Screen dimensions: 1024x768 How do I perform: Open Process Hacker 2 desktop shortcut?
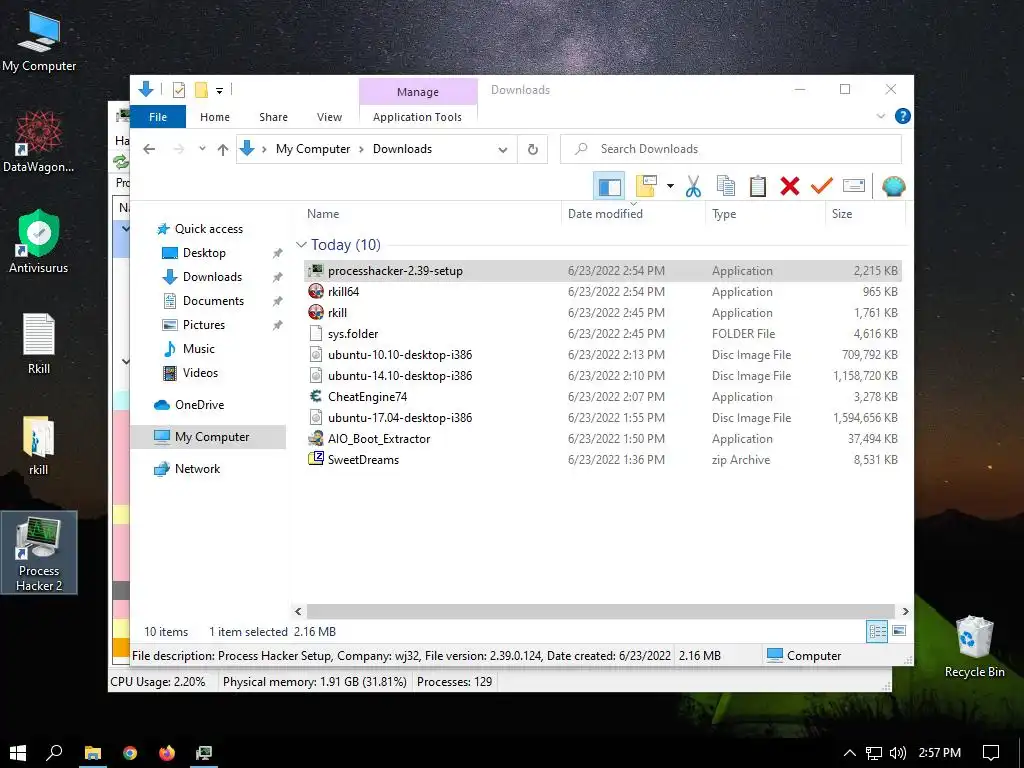click(39, 552)
